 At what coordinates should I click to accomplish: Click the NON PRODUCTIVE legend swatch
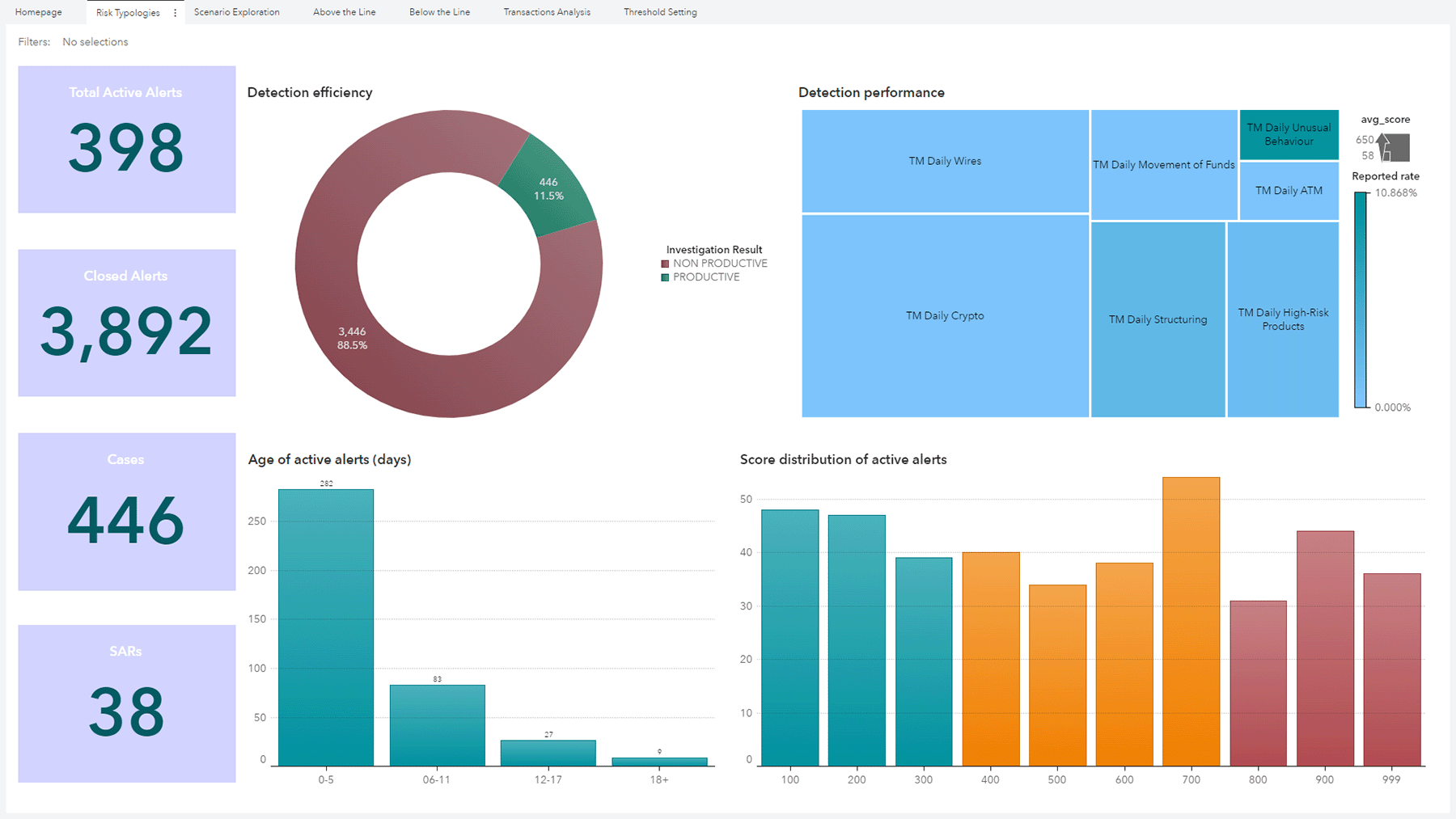[665, 264]
